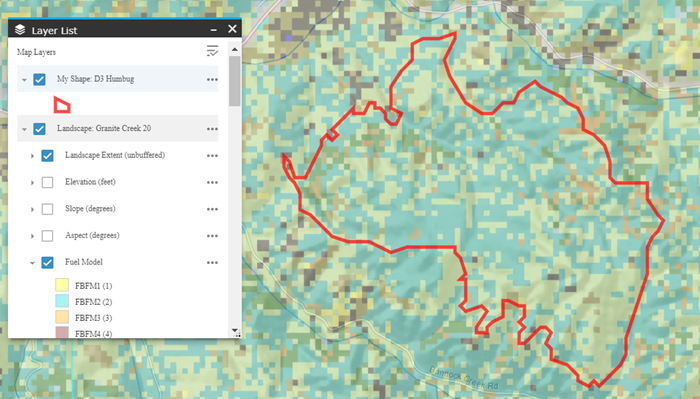700x399 pixels.
Task: Click the Layer List panel title
Action: point(54,30)
